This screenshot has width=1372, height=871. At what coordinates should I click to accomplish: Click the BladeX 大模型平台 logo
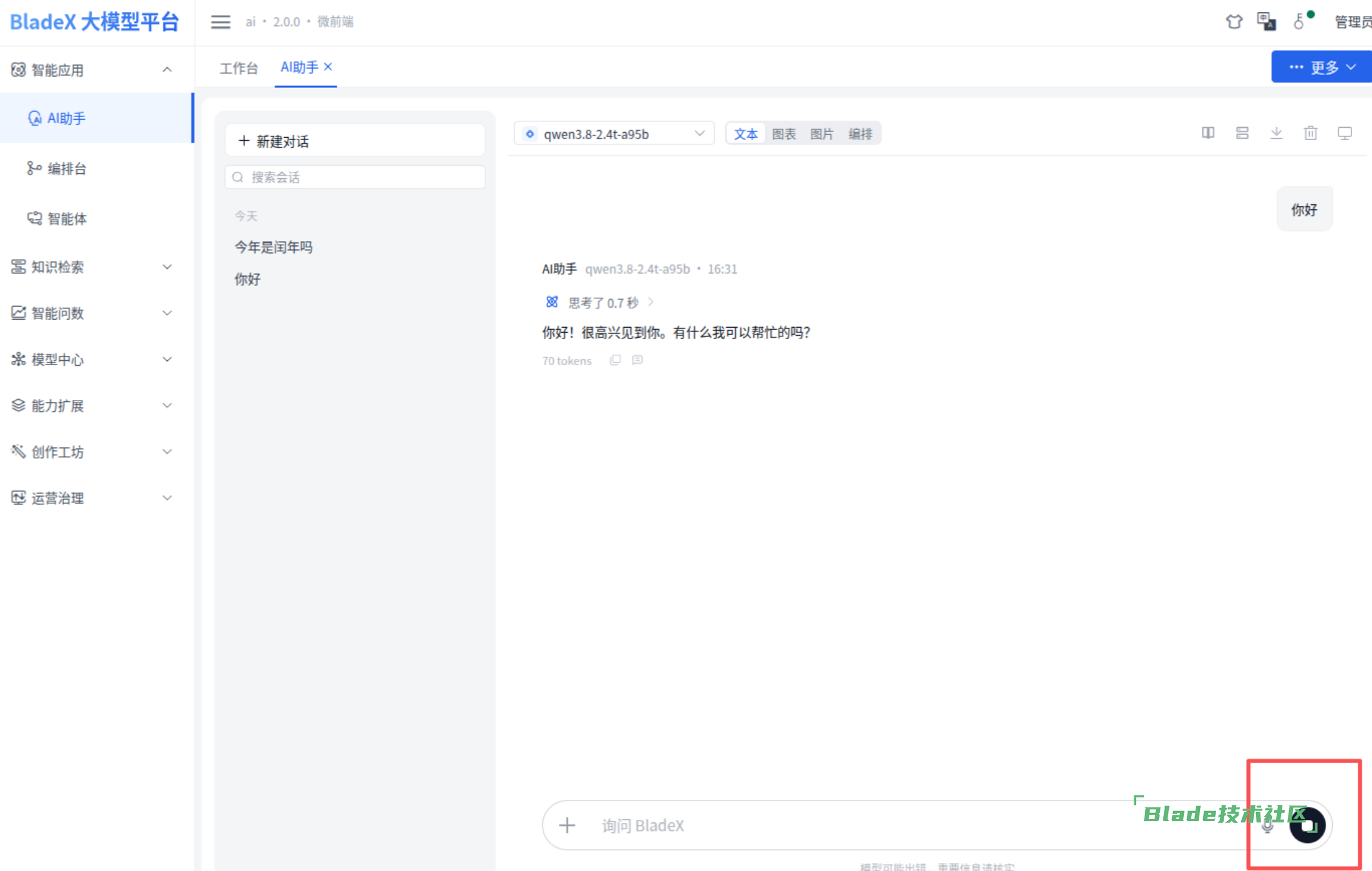pos(95,22)
